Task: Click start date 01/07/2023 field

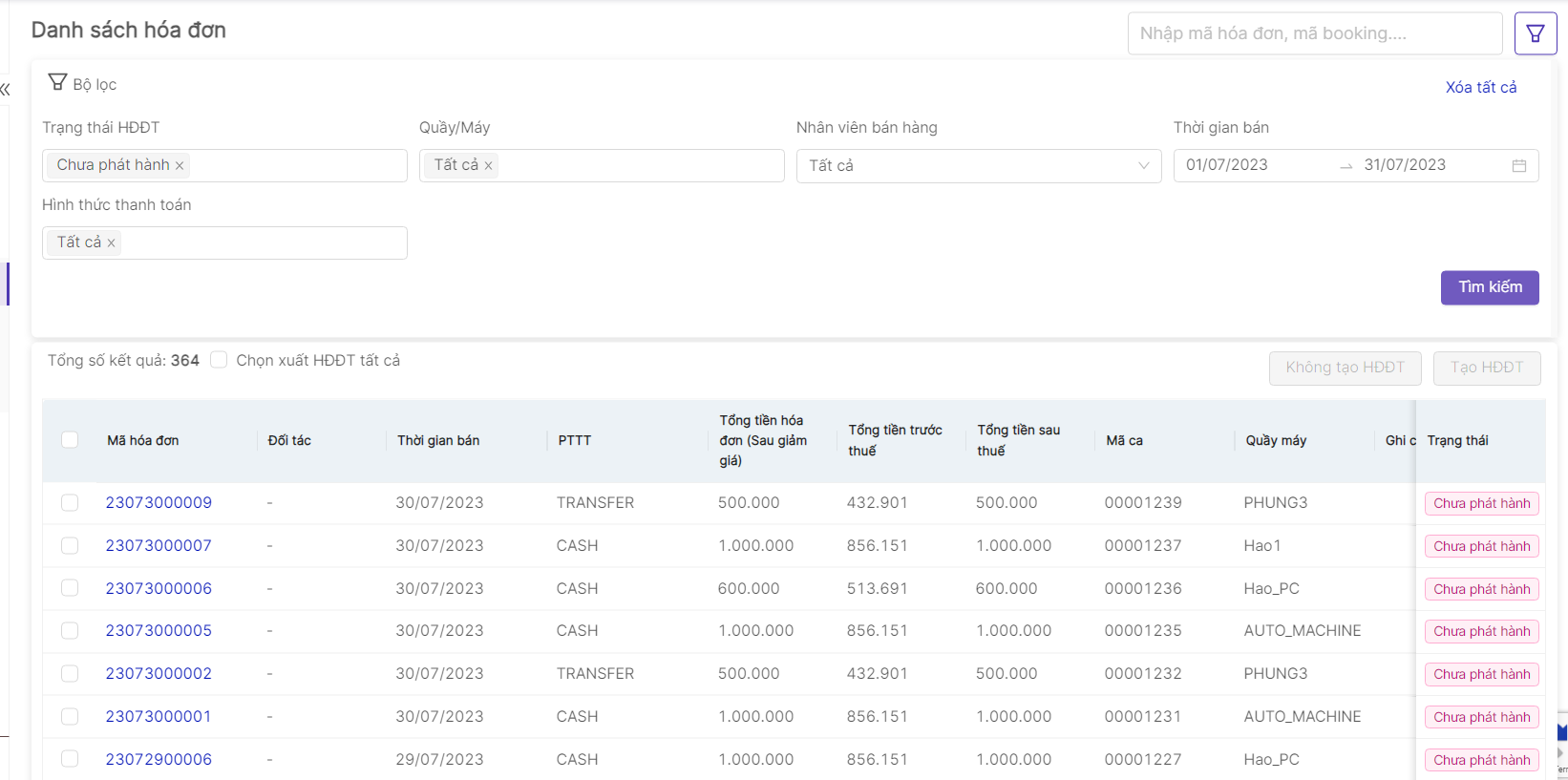Action: (1227, 165)
